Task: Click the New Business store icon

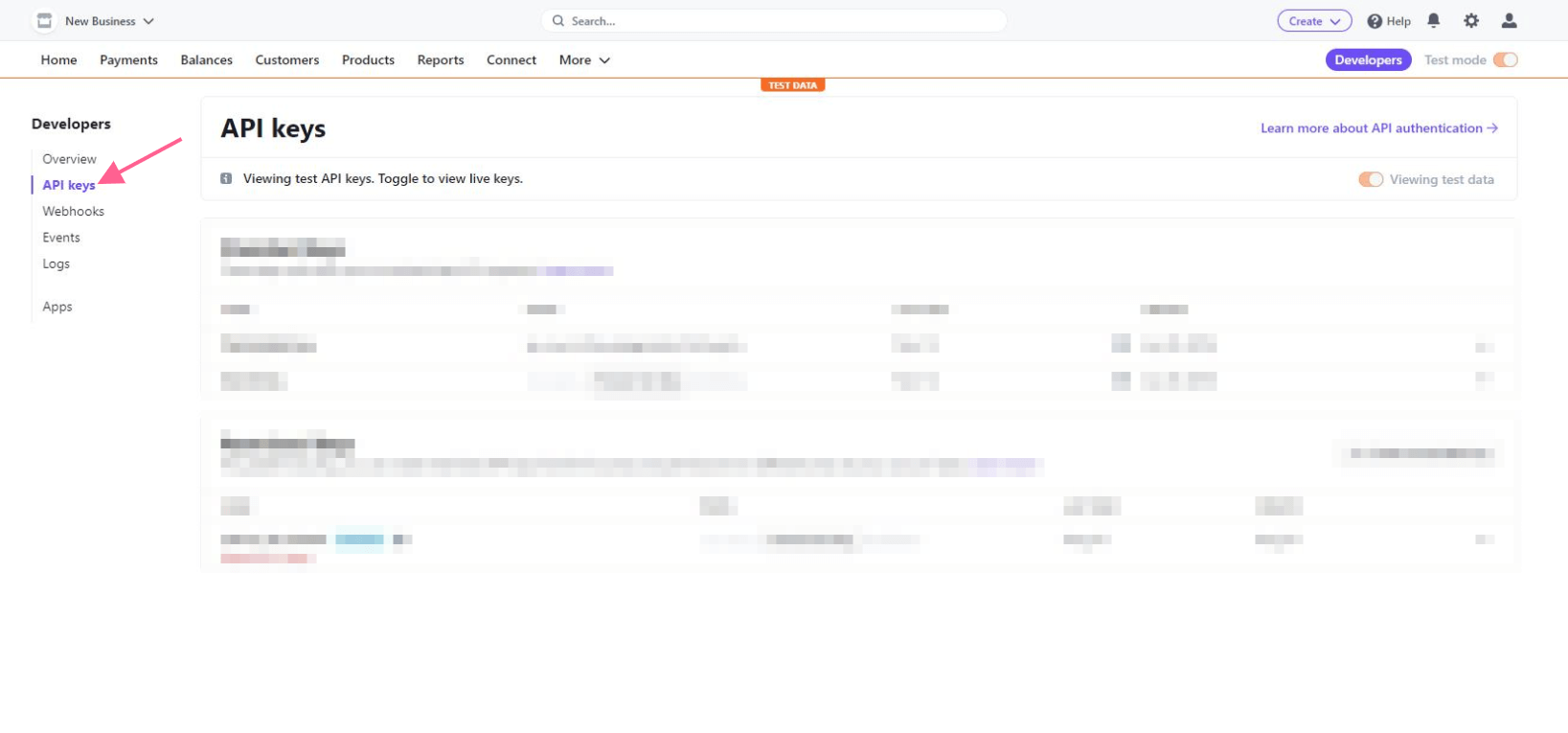Action: (45, 20)
